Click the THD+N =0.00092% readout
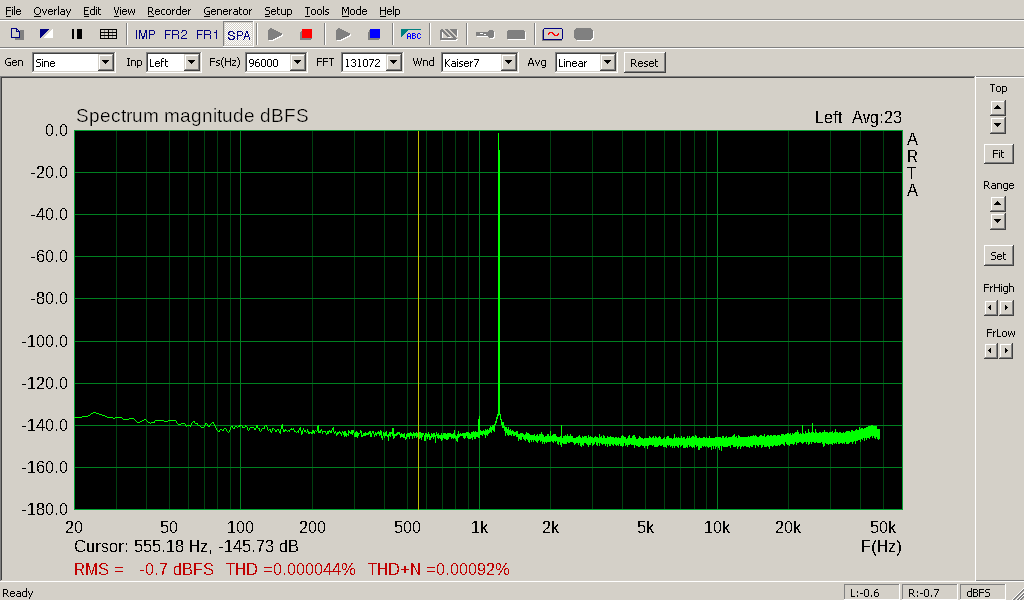 point(438,569)
